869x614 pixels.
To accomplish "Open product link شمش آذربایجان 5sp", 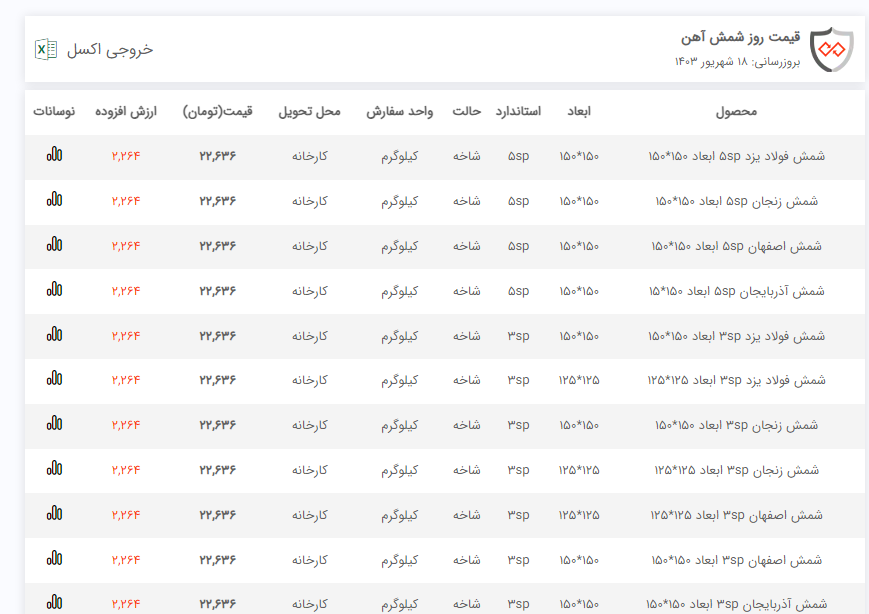I will 736,291.
